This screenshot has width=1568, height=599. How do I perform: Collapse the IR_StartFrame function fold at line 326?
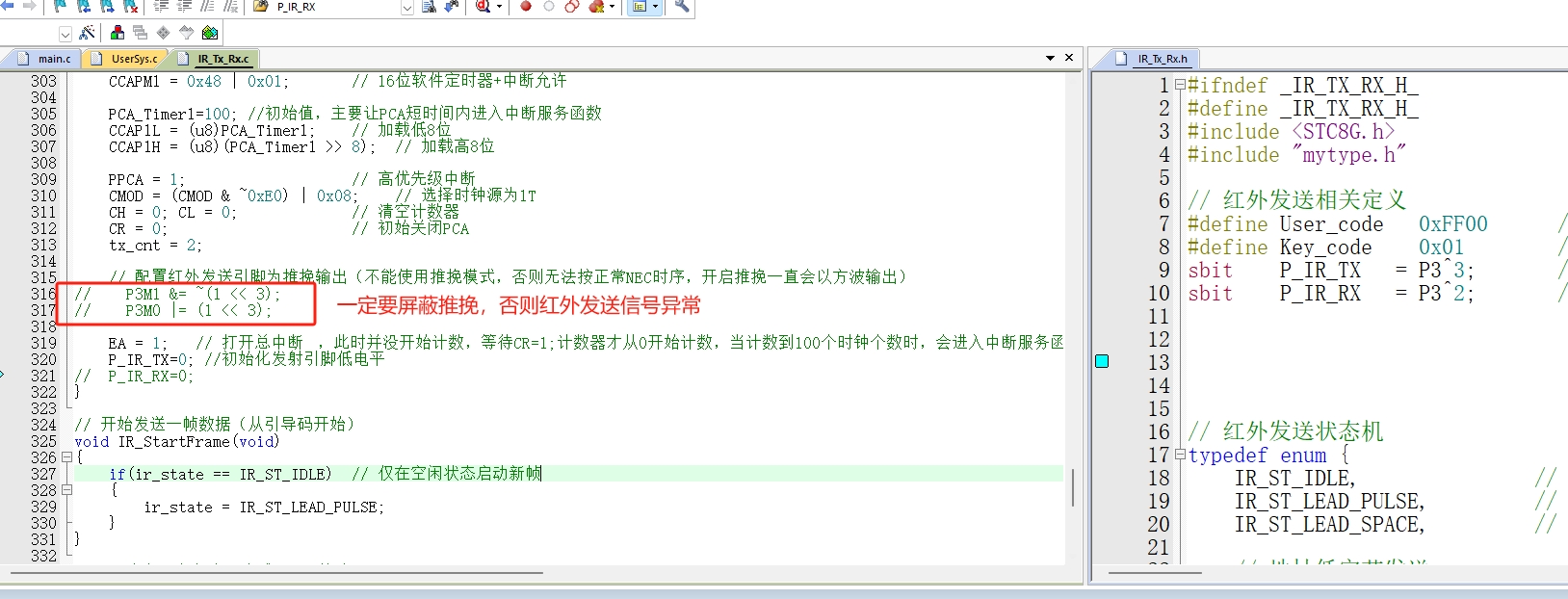point(66,457)
